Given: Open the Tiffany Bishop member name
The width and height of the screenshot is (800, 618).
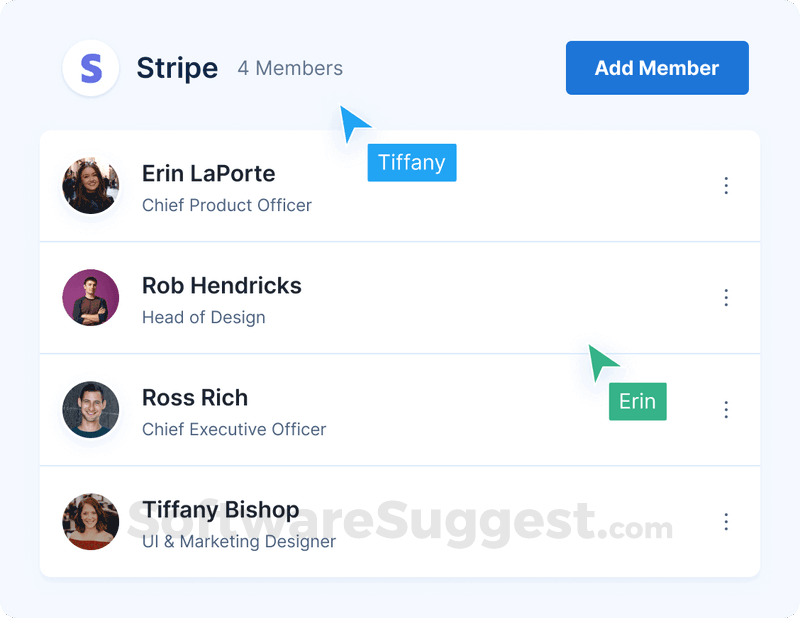Looking at the screenshot, I should (220, 510).
